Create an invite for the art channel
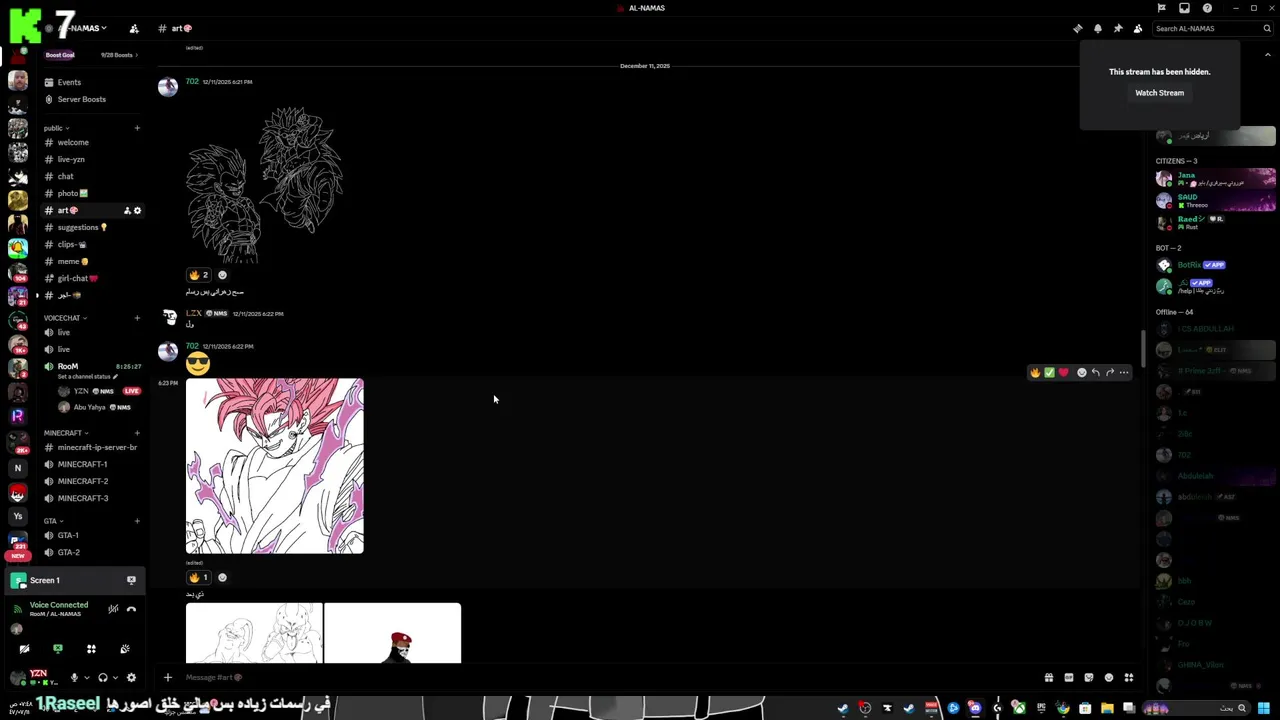Image resolution: width=1280 pixels, height=720 pixels. click(127, 210)
